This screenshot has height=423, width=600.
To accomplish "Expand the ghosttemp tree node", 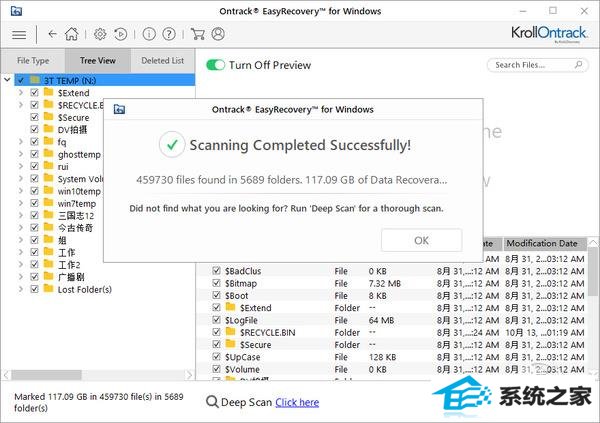I will pyautogui.click(x=21, y=154).
